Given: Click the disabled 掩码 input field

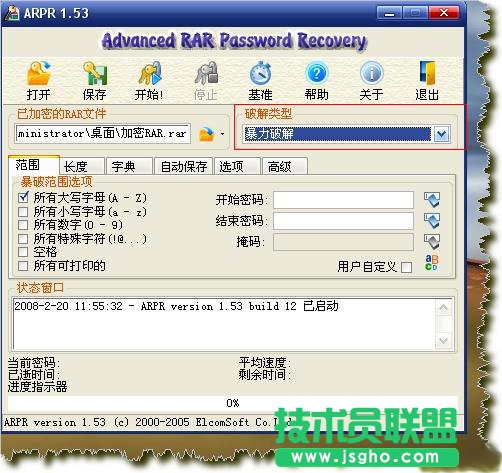Looking at the screenshot, I should (x=343, y=242).
